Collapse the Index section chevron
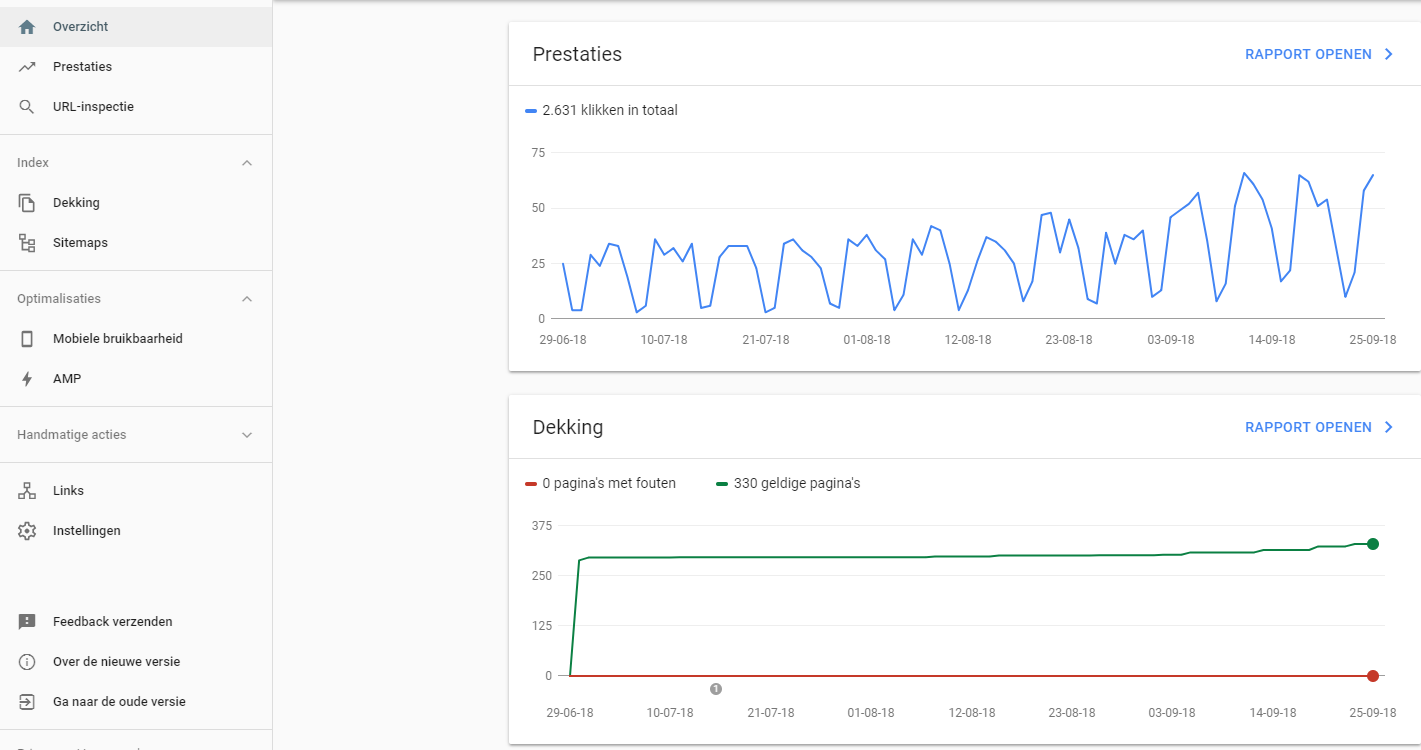The width and height of the screenshot is (1421, 750). point(247,163)
